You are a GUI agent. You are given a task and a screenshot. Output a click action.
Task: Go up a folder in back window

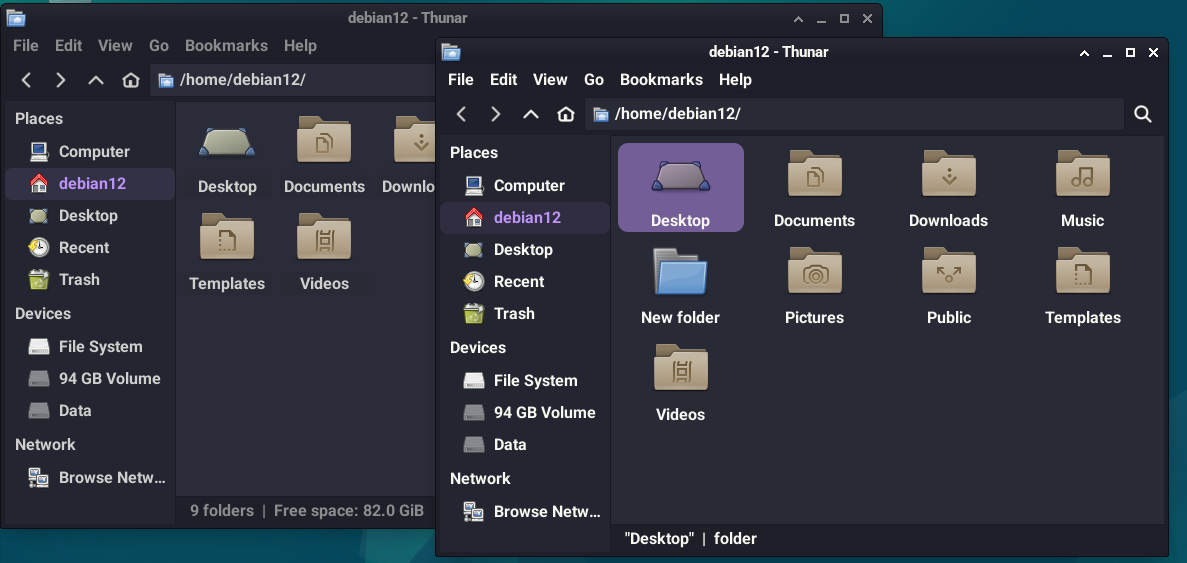(x=96, y=79)
